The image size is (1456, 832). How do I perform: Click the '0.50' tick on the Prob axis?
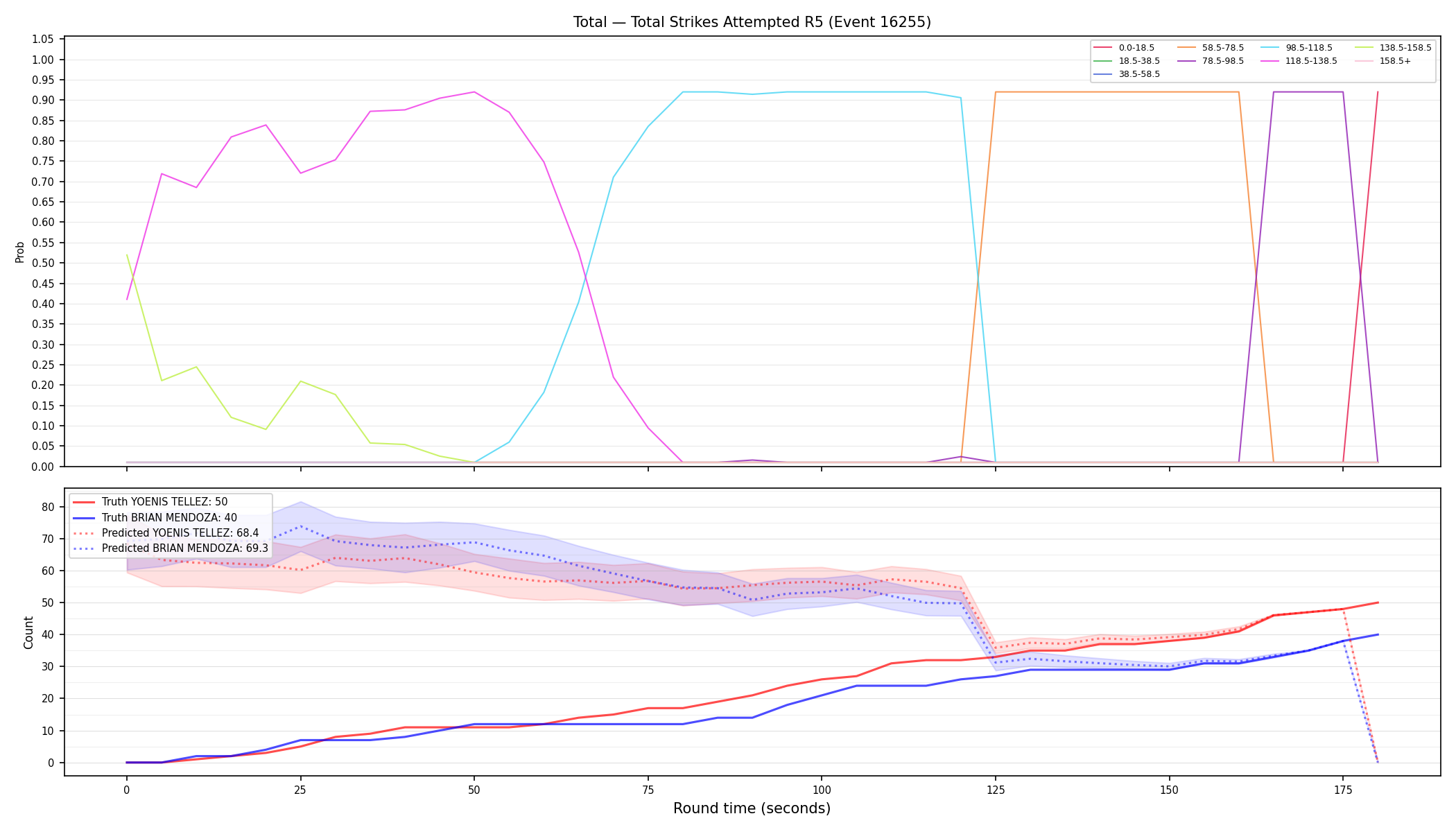(x=43, y=263)
